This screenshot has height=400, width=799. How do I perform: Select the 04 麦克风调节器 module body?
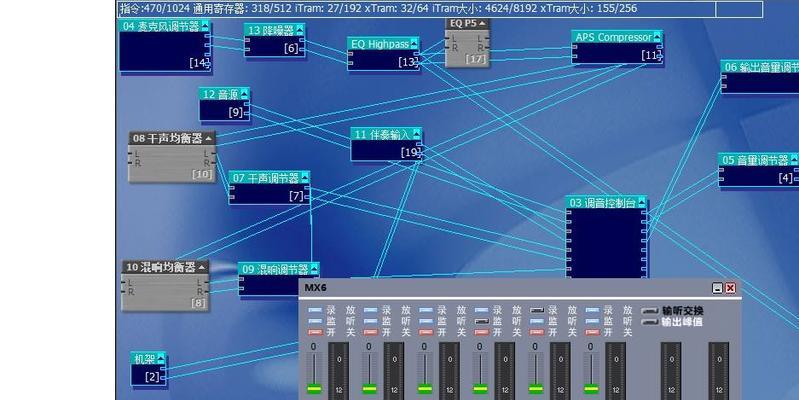[x=164, y=51]
